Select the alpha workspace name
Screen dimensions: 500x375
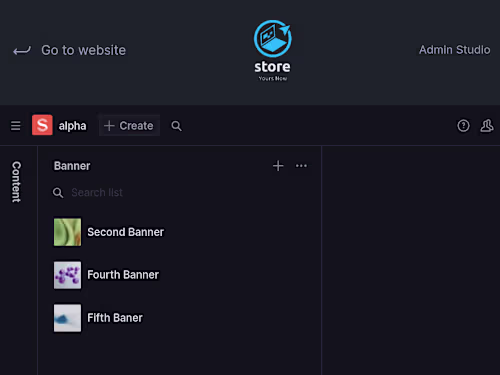pyautogui.click(x=72, y=126)
